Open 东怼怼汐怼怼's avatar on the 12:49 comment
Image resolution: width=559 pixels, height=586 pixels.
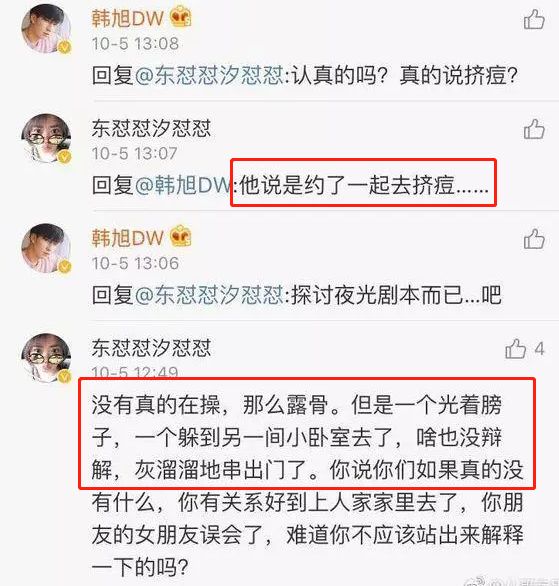pos(46,358)
